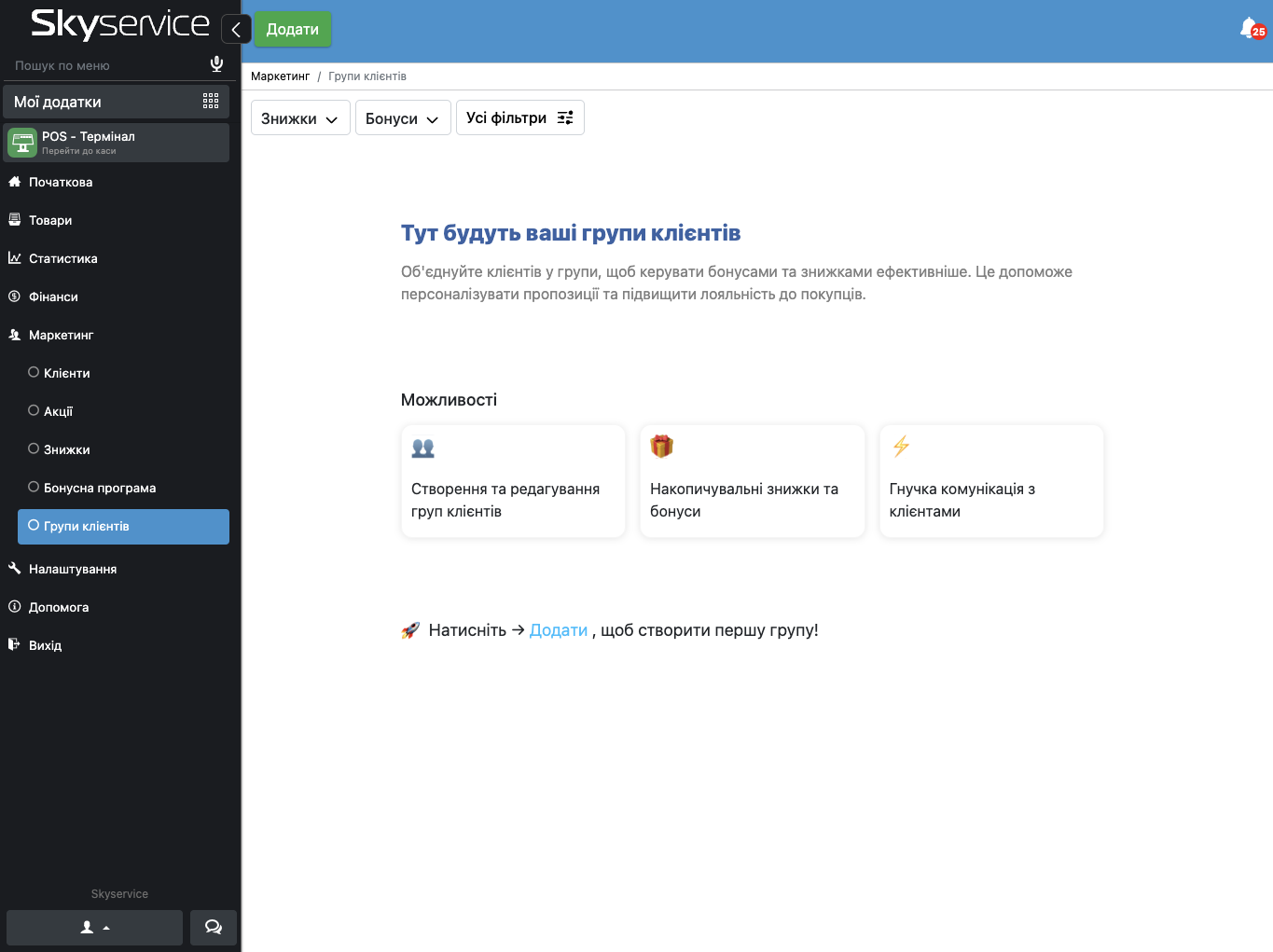Click the house icon beside Початкова
This screenshot has width=1273, height=952.
coord(15,182)
